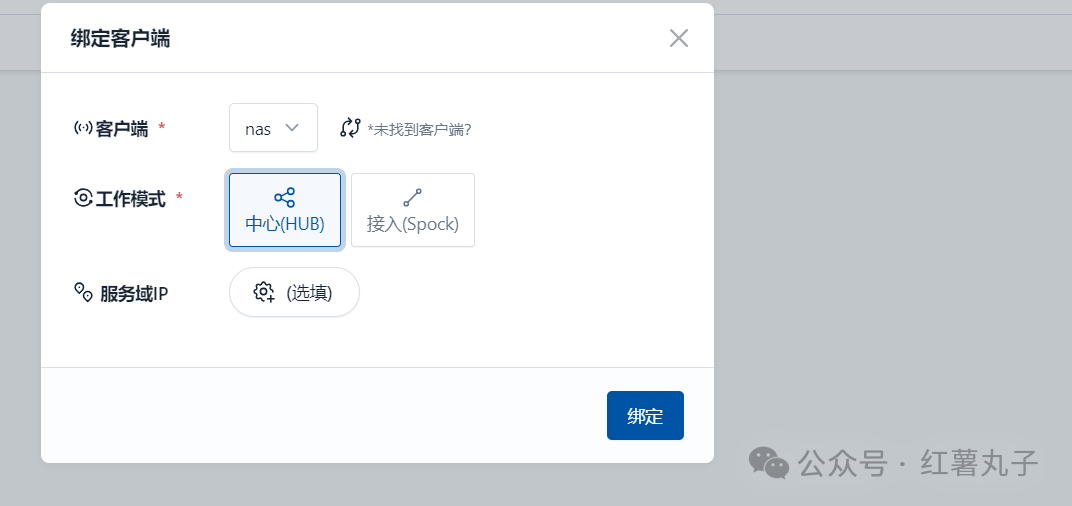
Task: Click the target icon beside 工作模式 label
Action: coord(83,198)
